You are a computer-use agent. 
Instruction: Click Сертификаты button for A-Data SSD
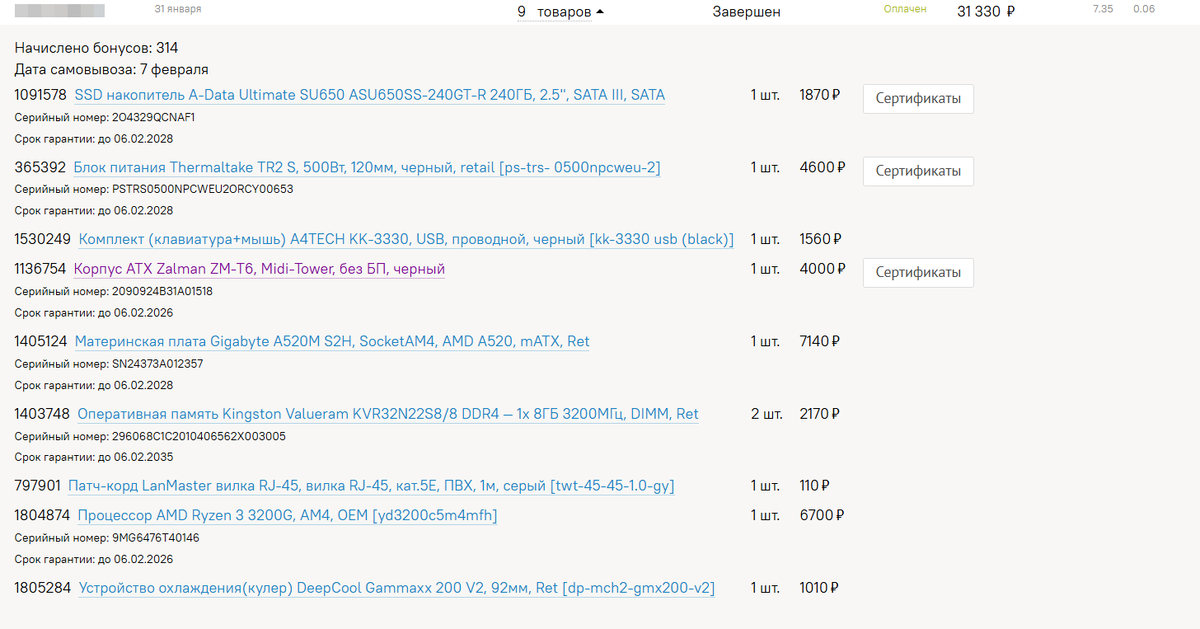918,99
